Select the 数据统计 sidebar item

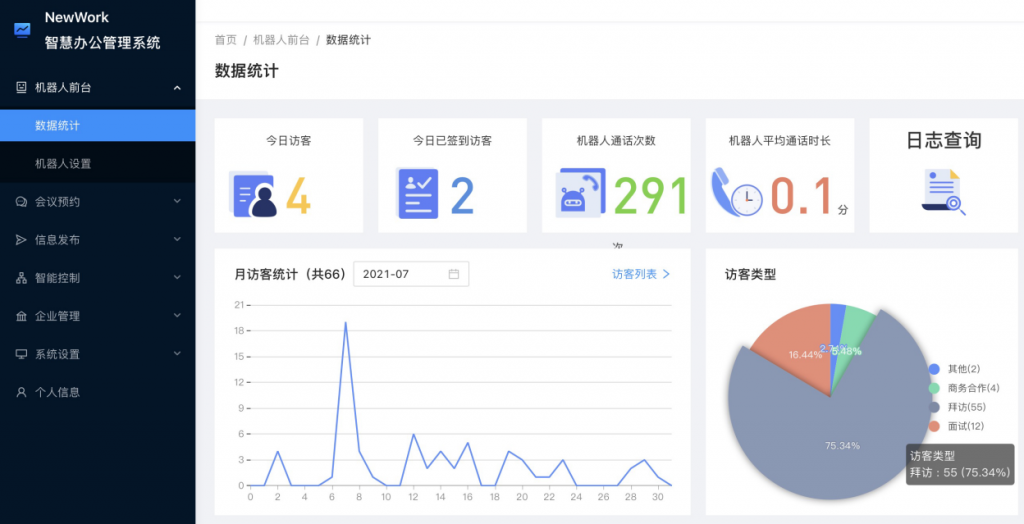pos(57,126)
